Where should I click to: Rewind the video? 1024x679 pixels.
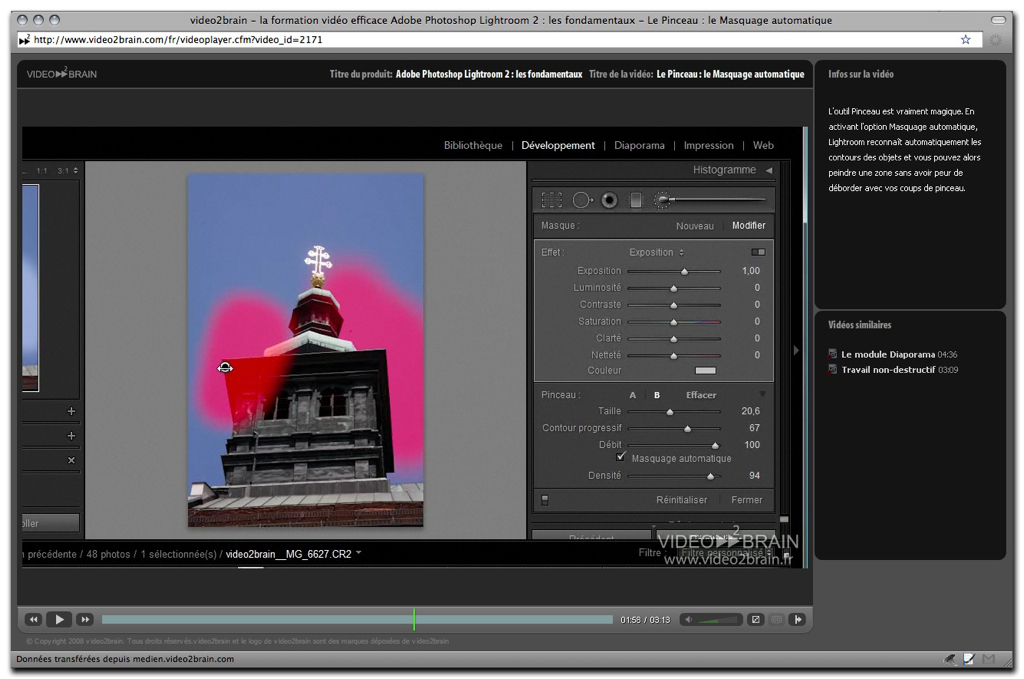[33, 619]
